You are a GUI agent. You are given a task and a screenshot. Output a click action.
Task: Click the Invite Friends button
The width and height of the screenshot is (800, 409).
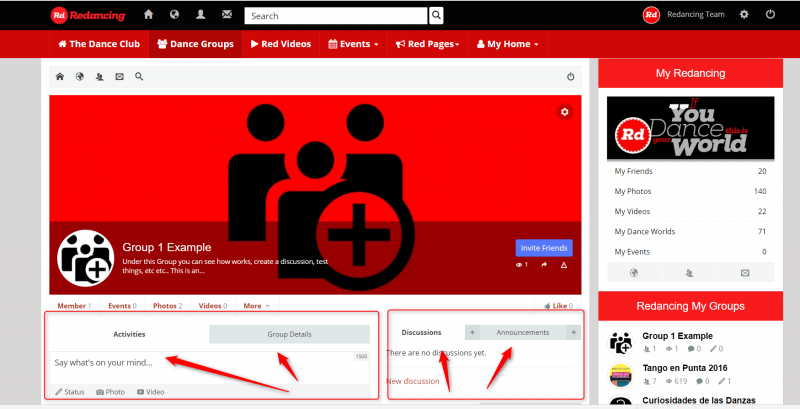(544, 248)
